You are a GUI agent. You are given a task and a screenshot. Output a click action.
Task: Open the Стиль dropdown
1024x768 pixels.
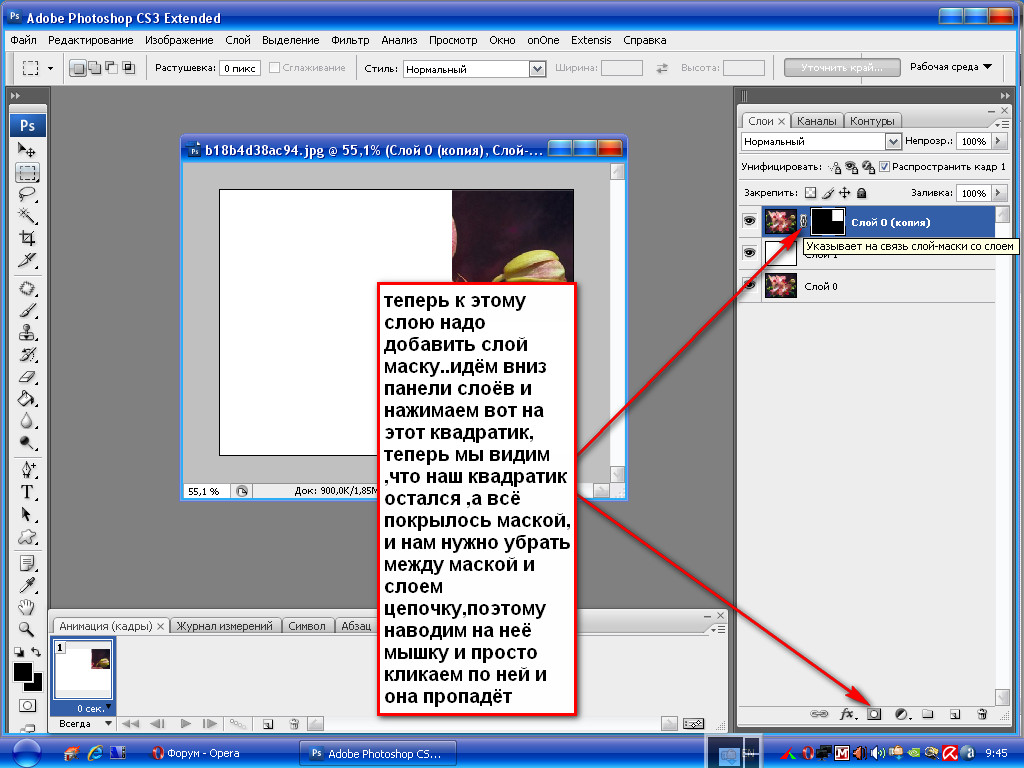537,69
